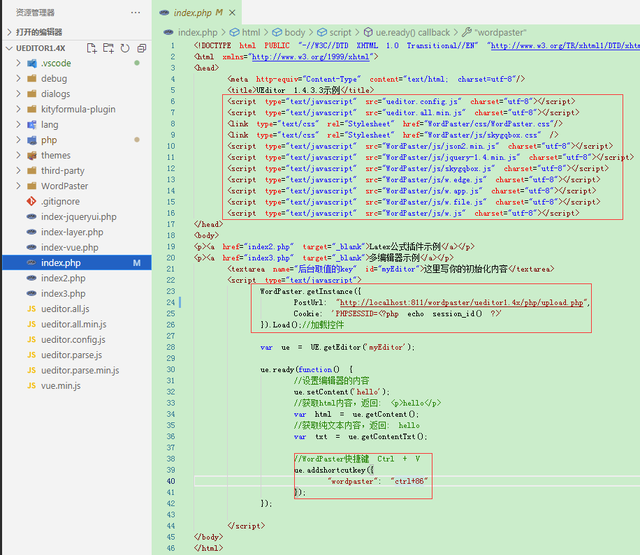Click the vue.min.js file icon

[31, 386]
